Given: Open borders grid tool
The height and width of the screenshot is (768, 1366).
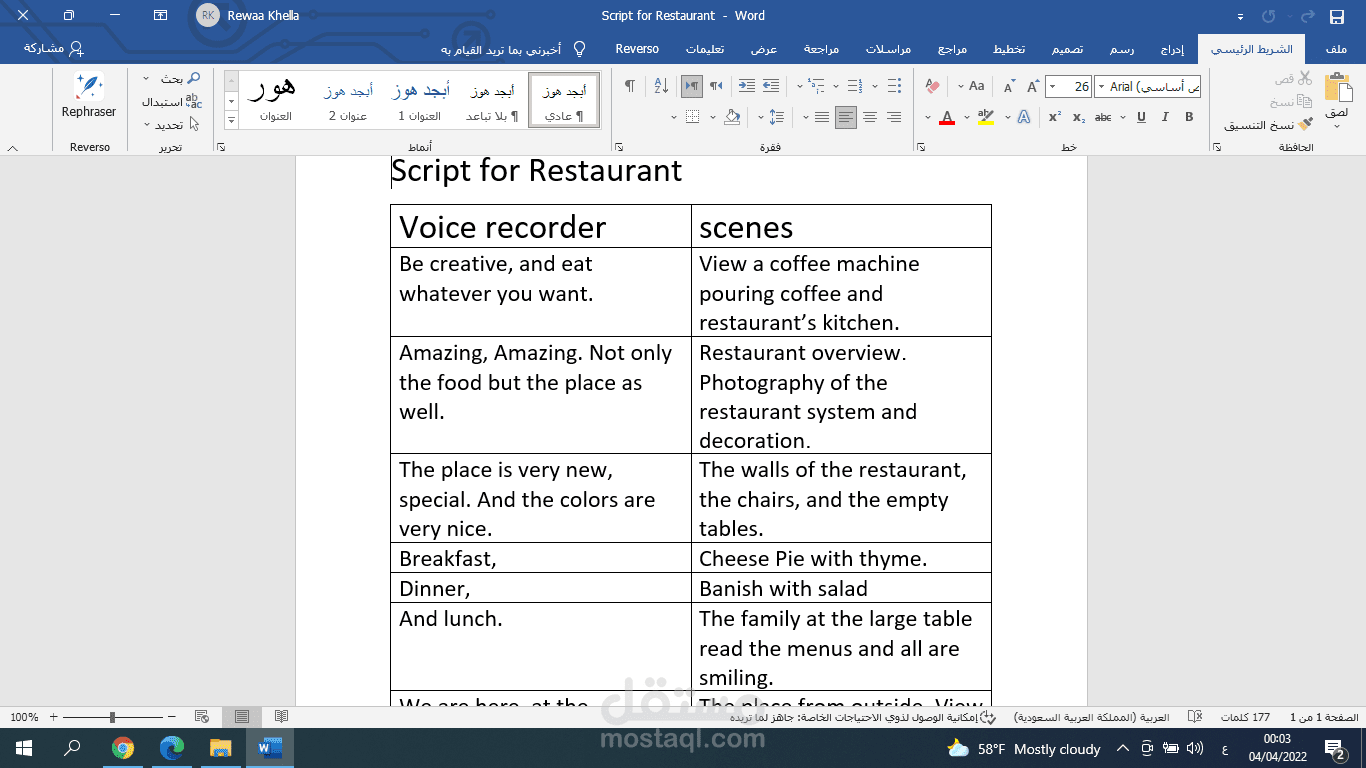Looking at the screenshot, I should coord(693,117).
